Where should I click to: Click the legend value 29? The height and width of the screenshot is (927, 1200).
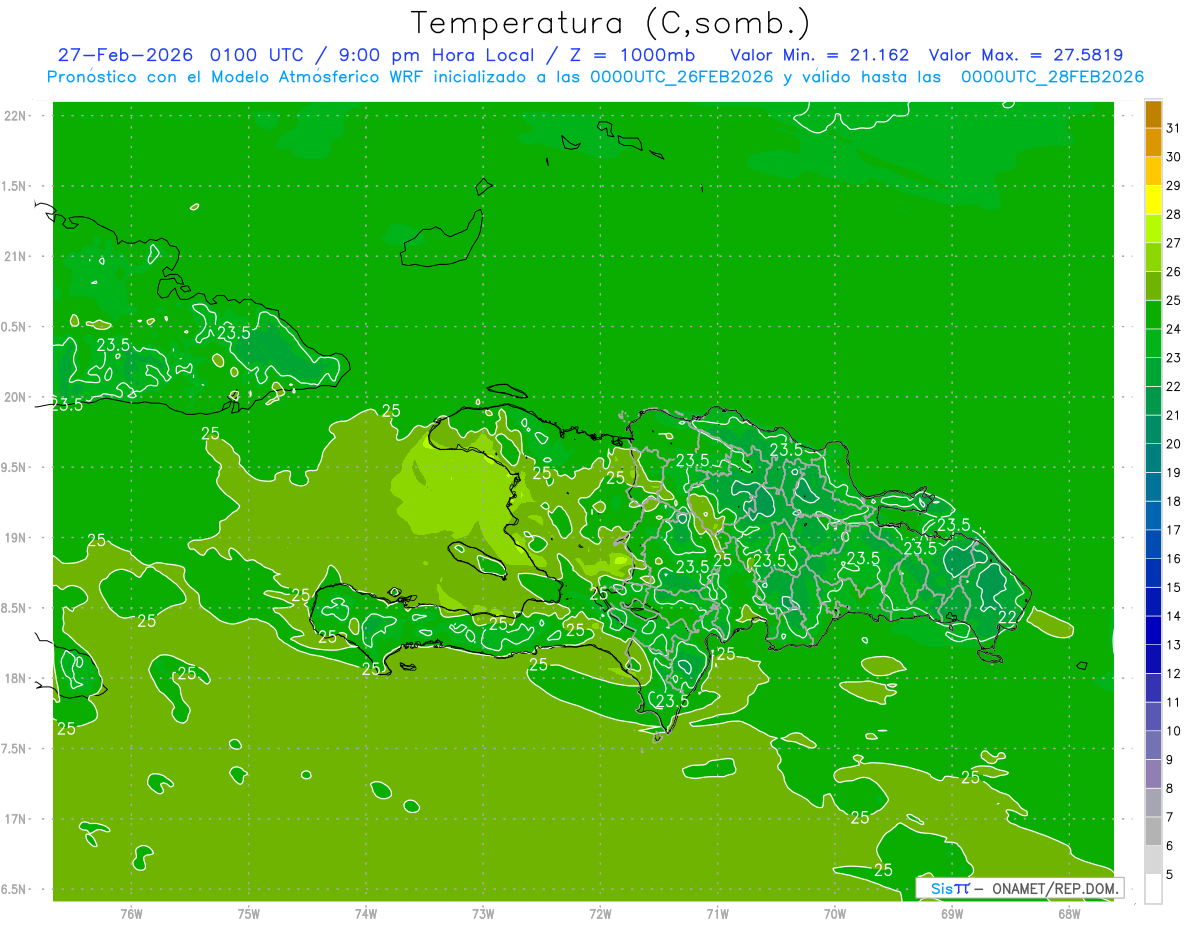point(1174,186)
